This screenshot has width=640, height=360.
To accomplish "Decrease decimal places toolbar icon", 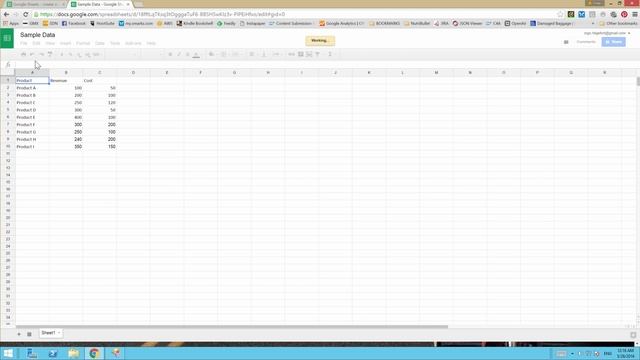I will pos(79,54).
